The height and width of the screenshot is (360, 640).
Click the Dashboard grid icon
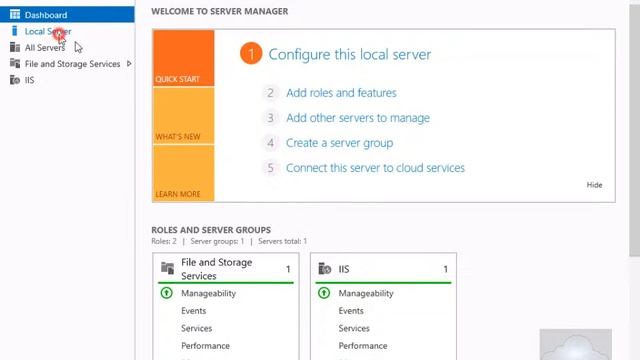point(15,15)
